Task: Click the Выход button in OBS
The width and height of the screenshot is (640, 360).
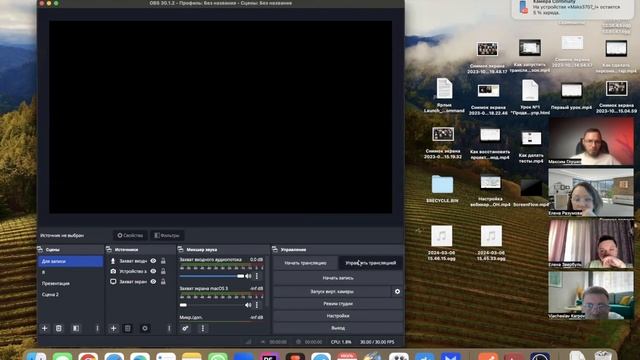Action: [x=338, y=328]
